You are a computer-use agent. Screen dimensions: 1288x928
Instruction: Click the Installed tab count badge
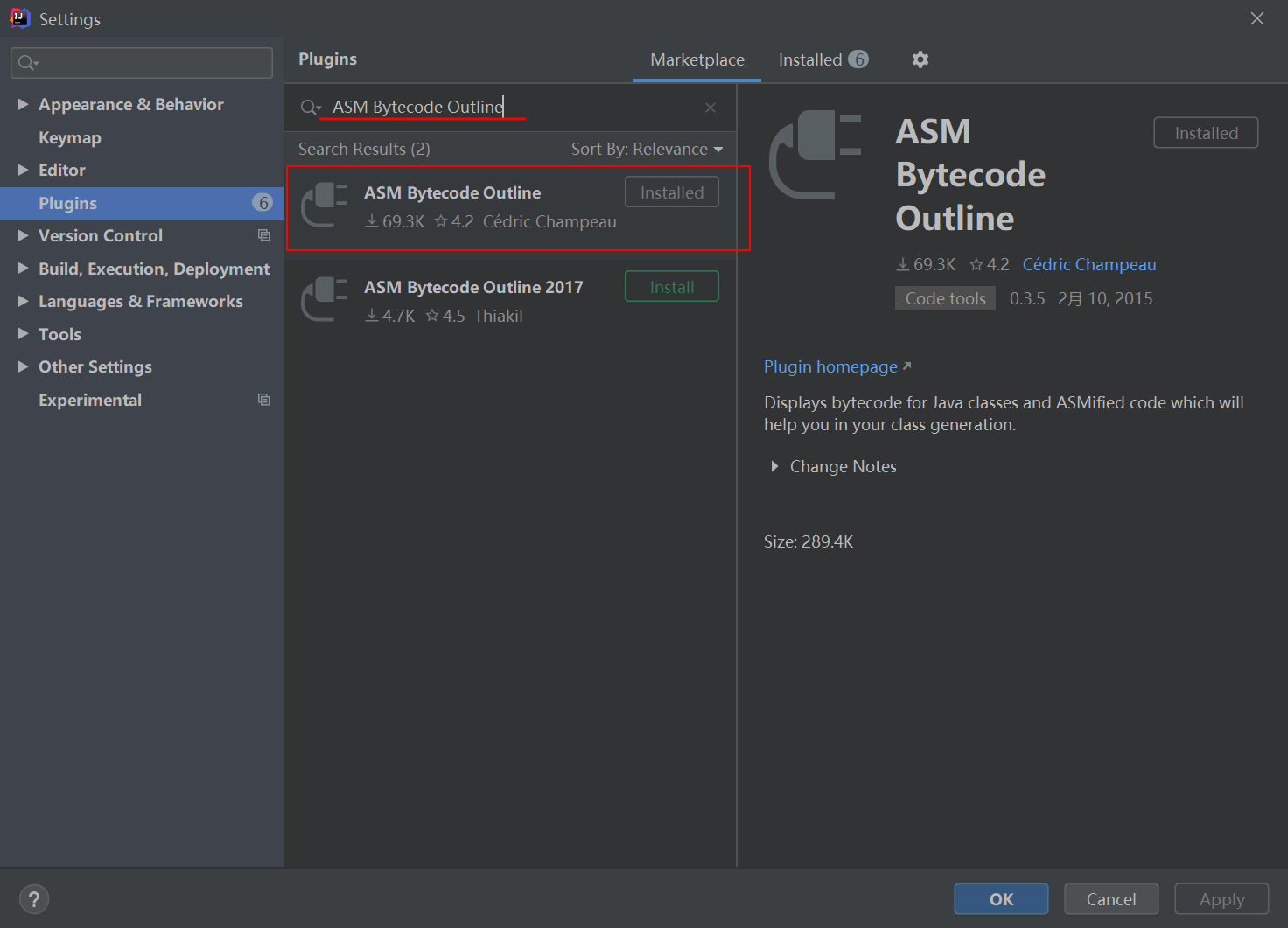tap(858, 59)
